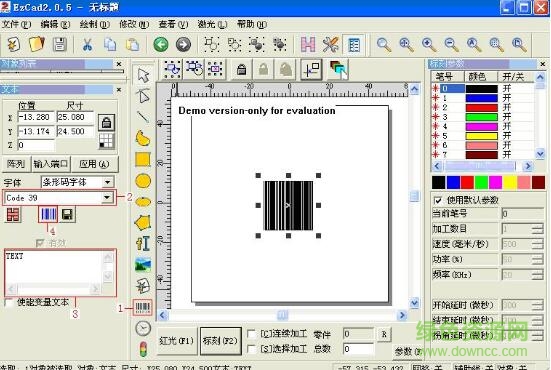Save document with the floppy disk icon

tap(60, 45)
